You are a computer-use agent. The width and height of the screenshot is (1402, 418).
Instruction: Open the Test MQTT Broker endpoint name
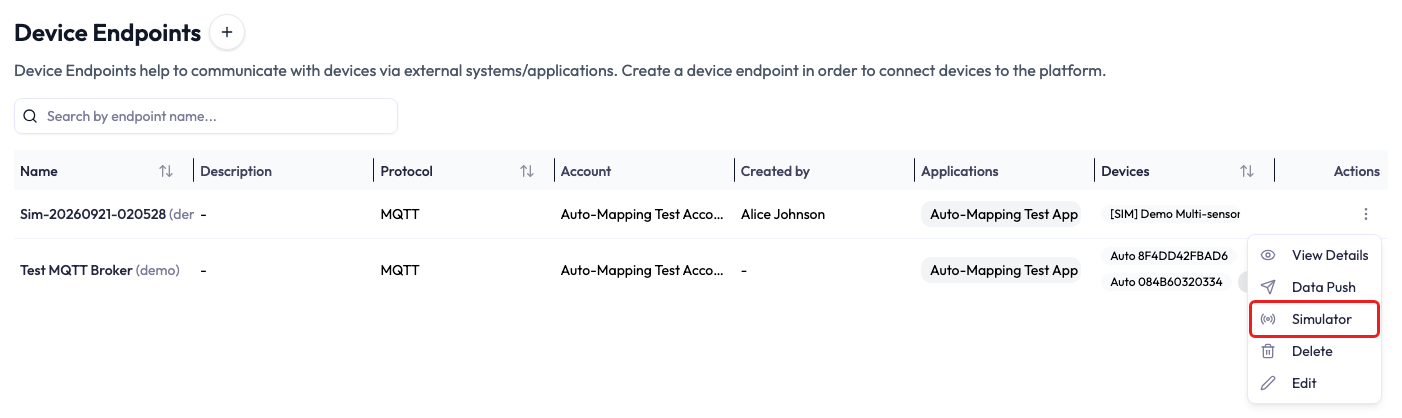click(x=76, y=270)
